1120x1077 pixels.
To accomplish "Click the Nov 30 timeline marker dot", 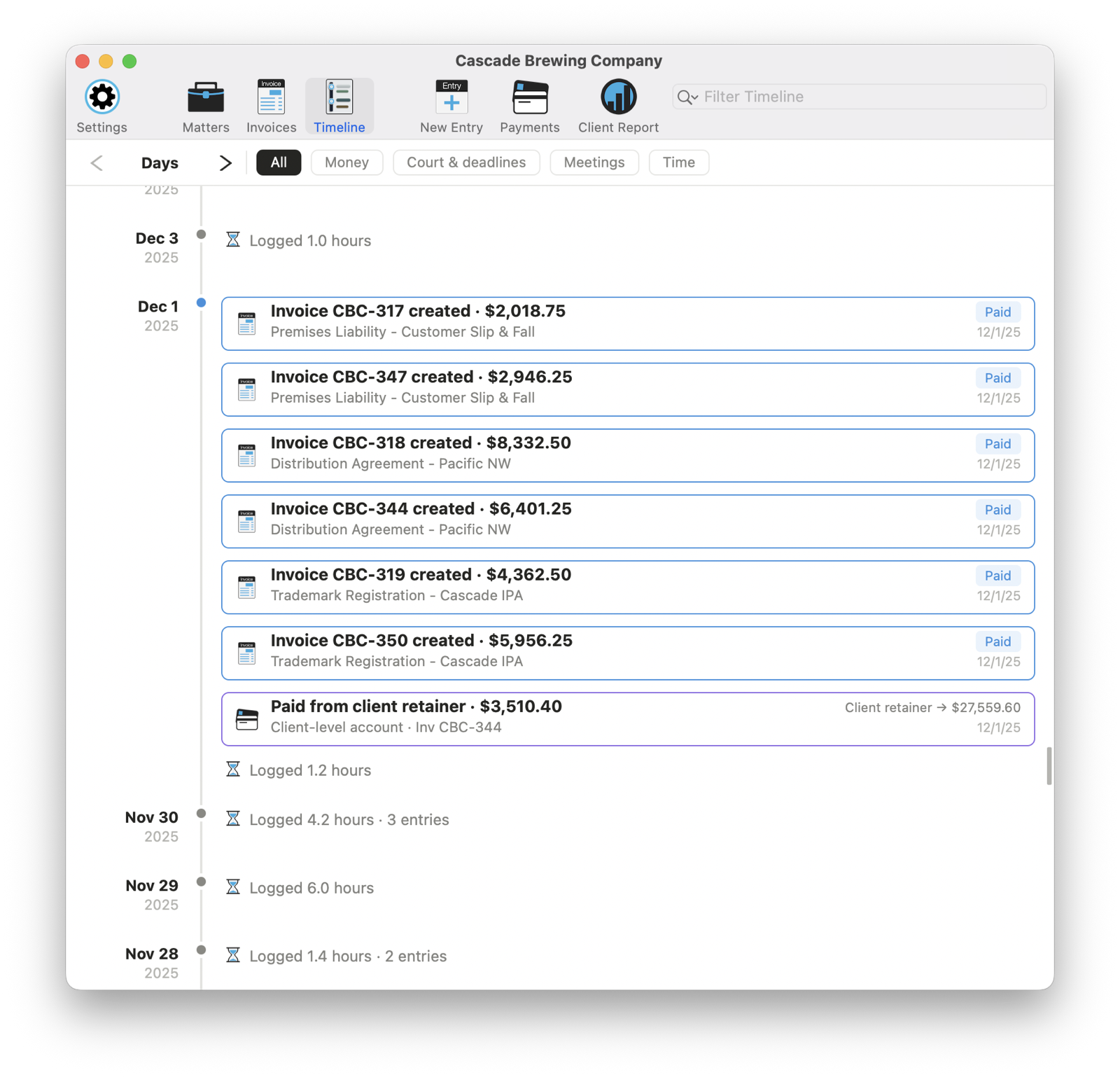I will pyautogui.click(x=202, y=814).
